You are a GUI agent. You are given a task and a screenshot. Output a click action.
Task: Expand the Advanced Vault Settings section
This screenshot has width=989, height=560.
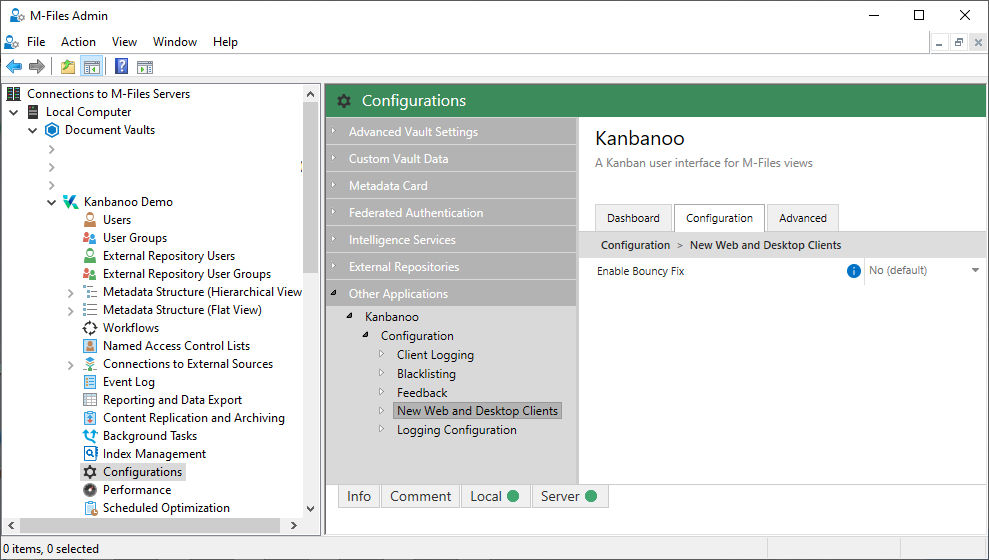pos(334,131)
